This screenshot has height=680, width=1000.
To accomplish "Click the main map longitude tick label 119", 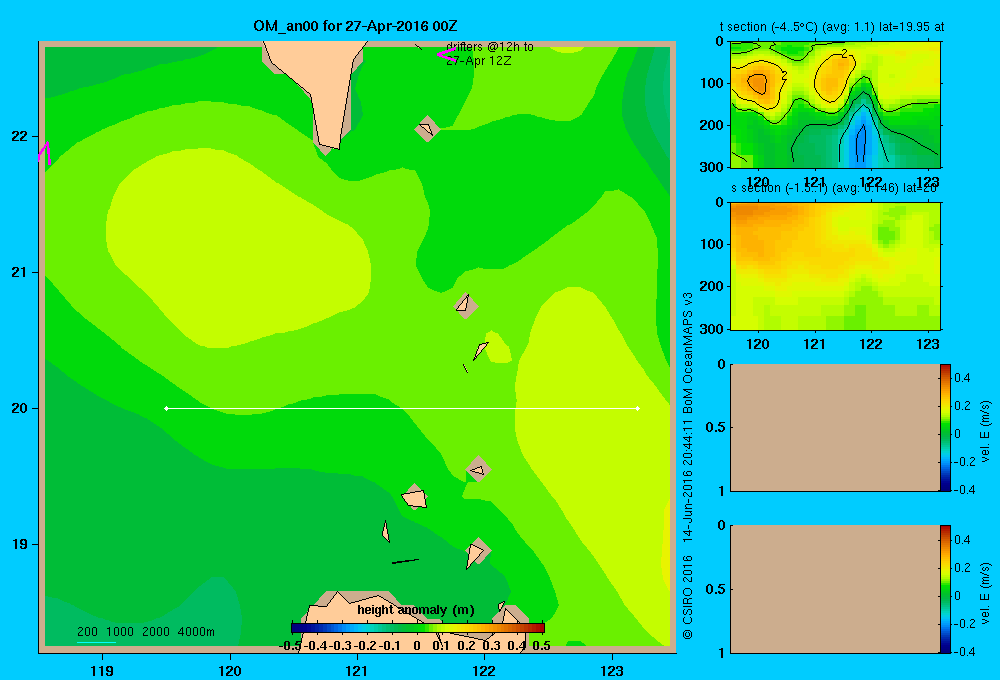I will pos(102,670).
